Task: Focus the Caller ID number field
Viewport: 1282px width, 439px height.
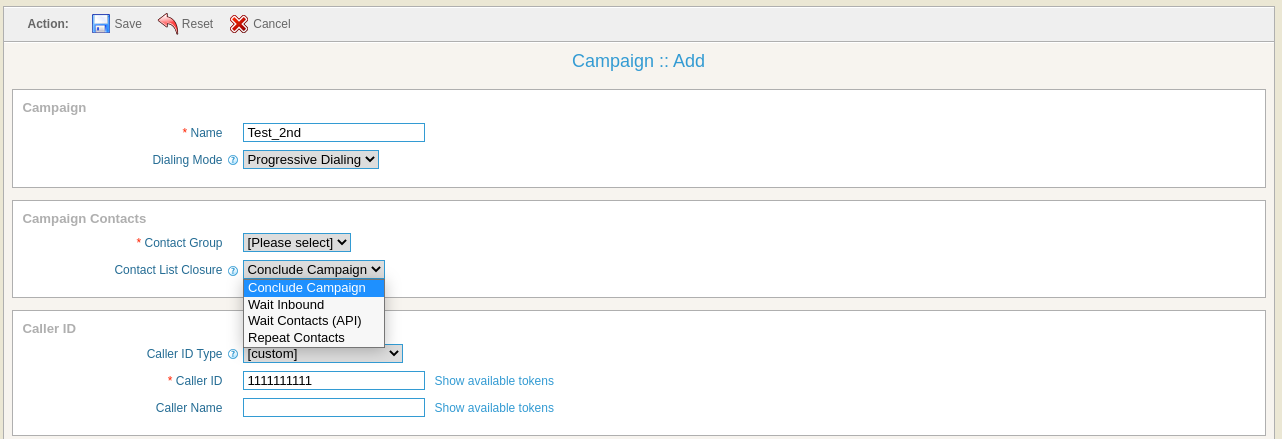Action: (x=334, y=380)
